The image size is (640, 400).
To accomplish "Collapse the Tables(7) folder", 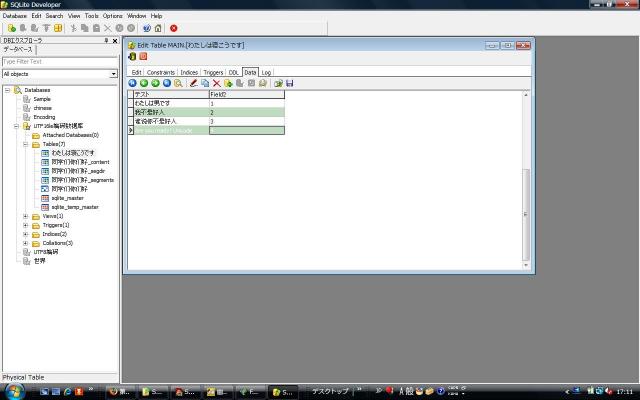I will [25, 144].
